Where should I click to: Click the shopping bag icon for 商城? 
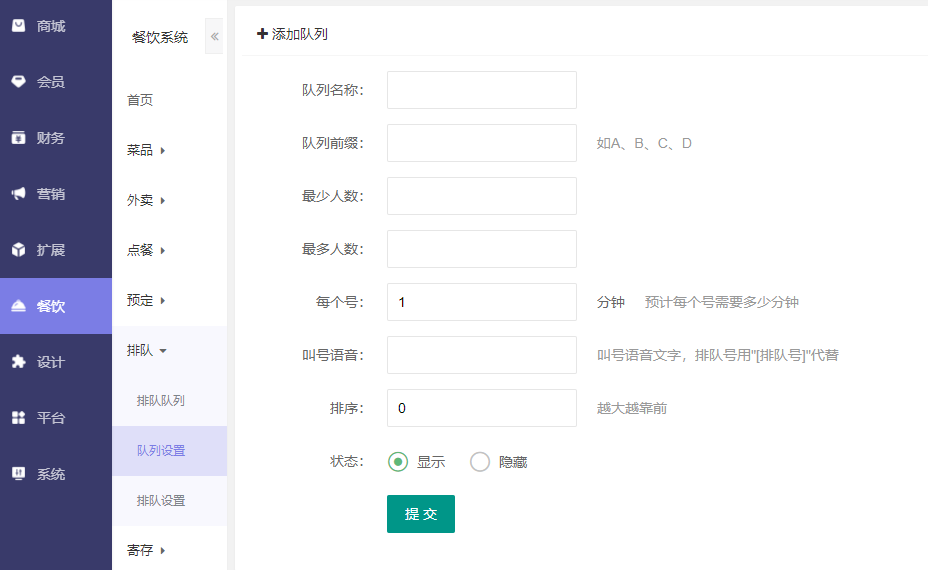(18, 26)
